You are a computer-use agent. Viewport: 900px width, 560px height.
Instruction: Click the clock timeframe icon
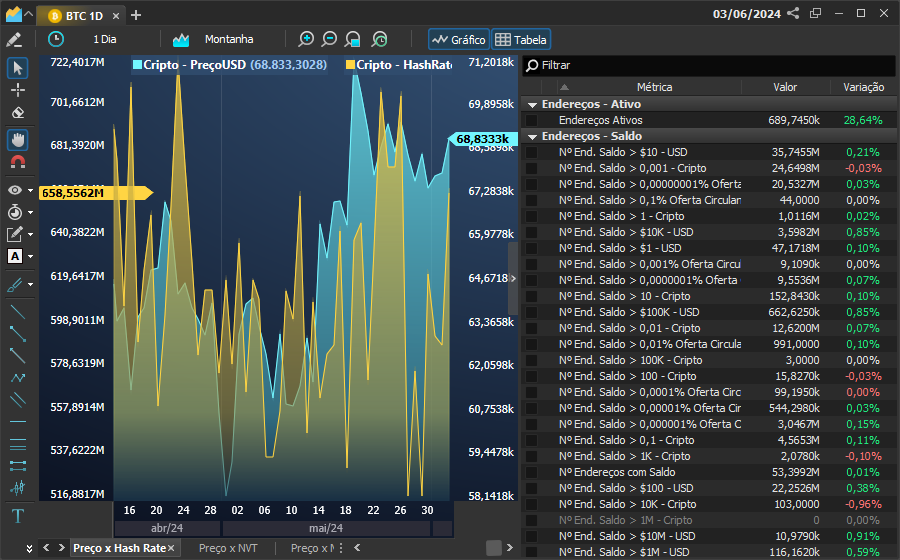pos(56,39)
